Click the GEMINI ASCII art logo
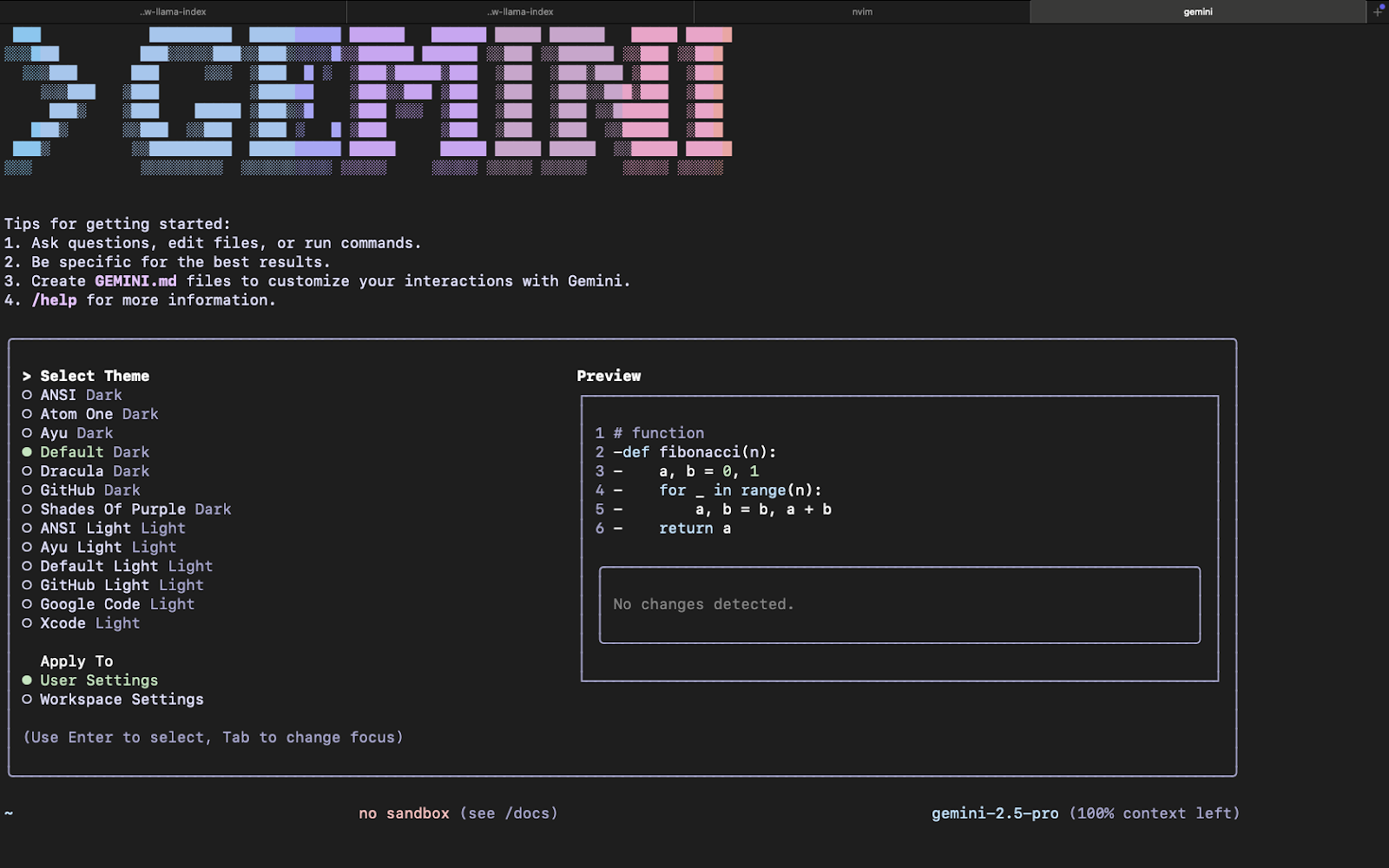This screenshot has height=868, width=1389. (368, 101)
